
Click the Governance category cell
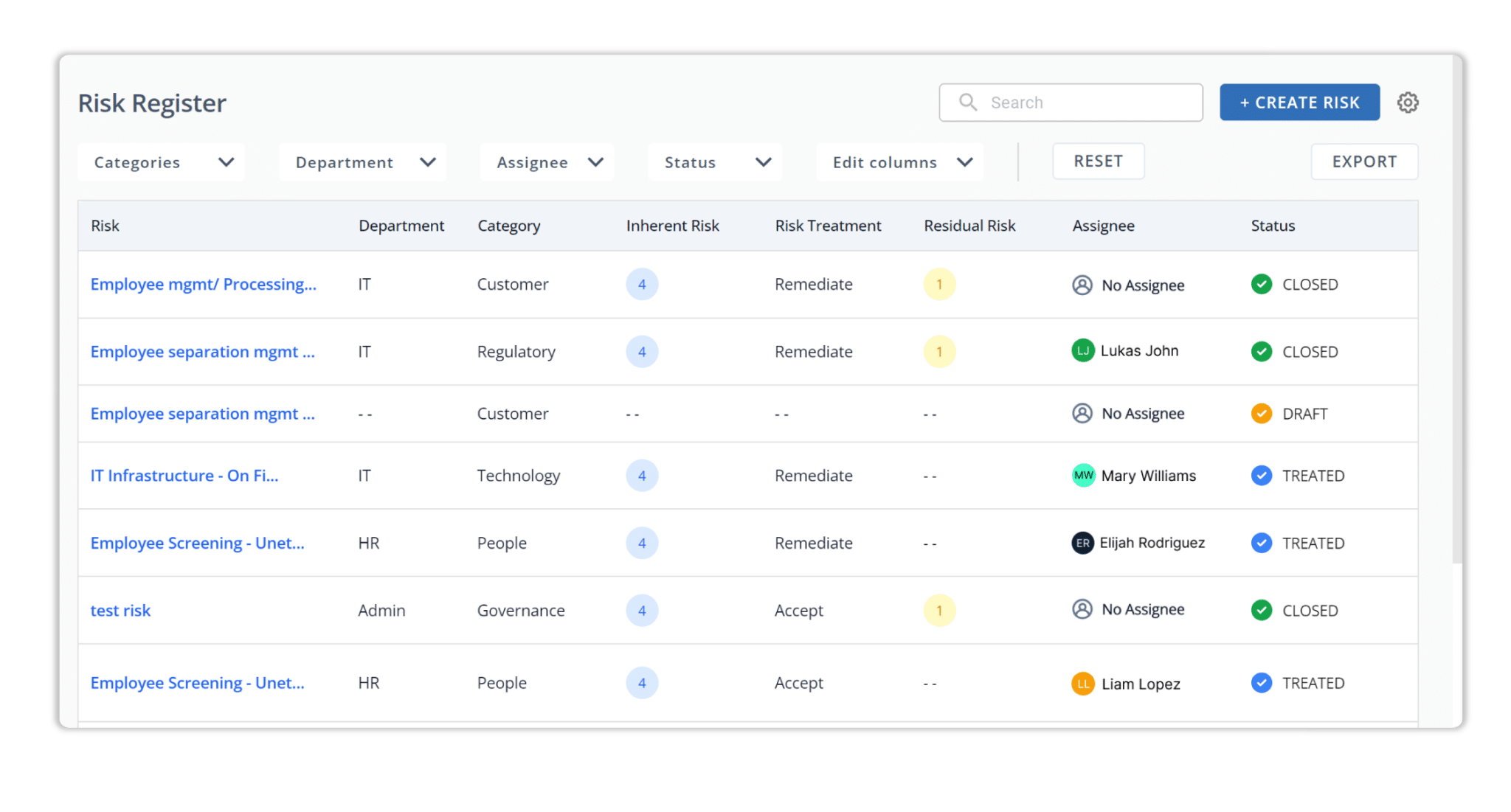pos(521,611)
